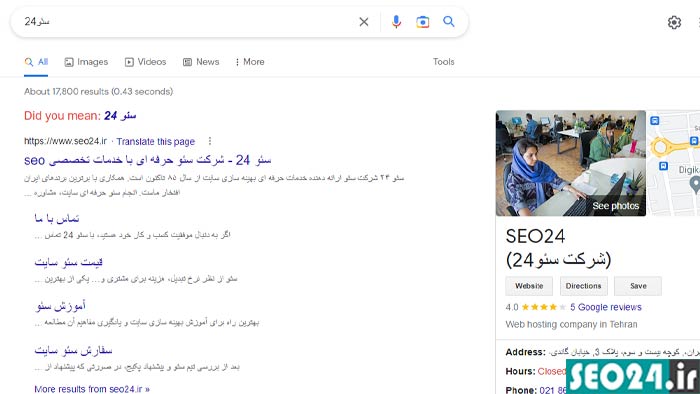Click the Save button in knowledge panel
Screen dimensions: 700x394
pos(638,286)
